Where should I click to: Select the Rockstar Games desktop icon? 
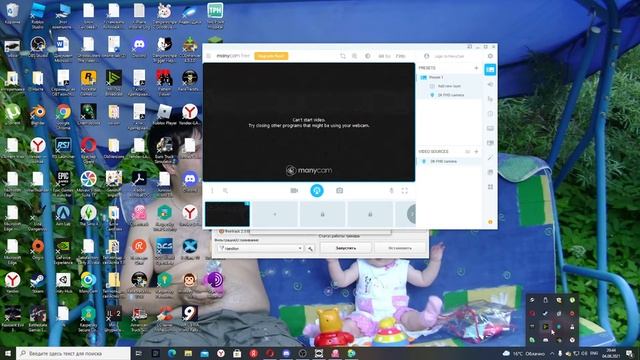[x=88, y=82]
